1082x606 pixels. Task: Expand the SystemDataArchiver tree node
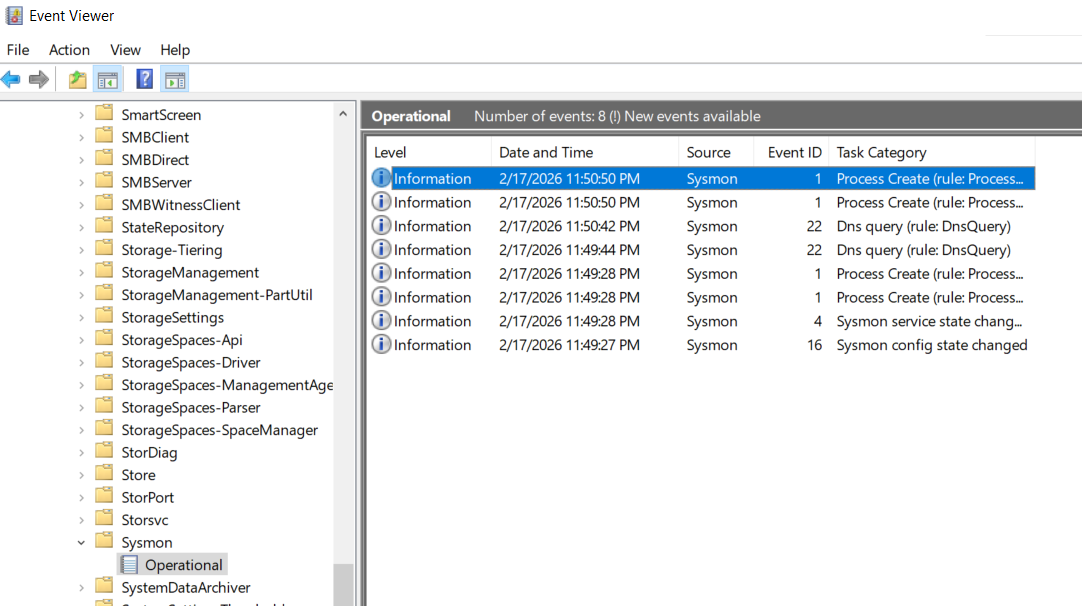(81, 587)
